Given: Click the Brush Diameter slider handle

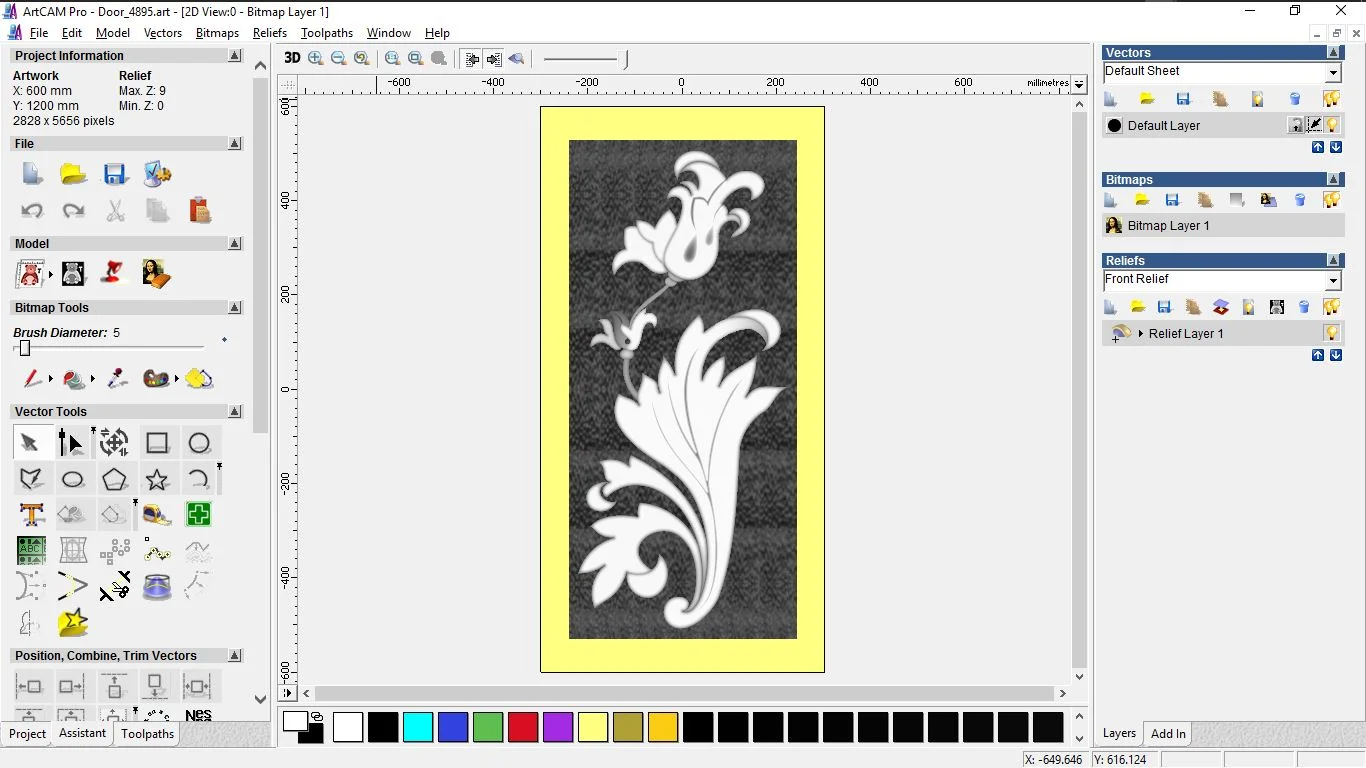Looking at the screenshot, I should click(25, 348).
